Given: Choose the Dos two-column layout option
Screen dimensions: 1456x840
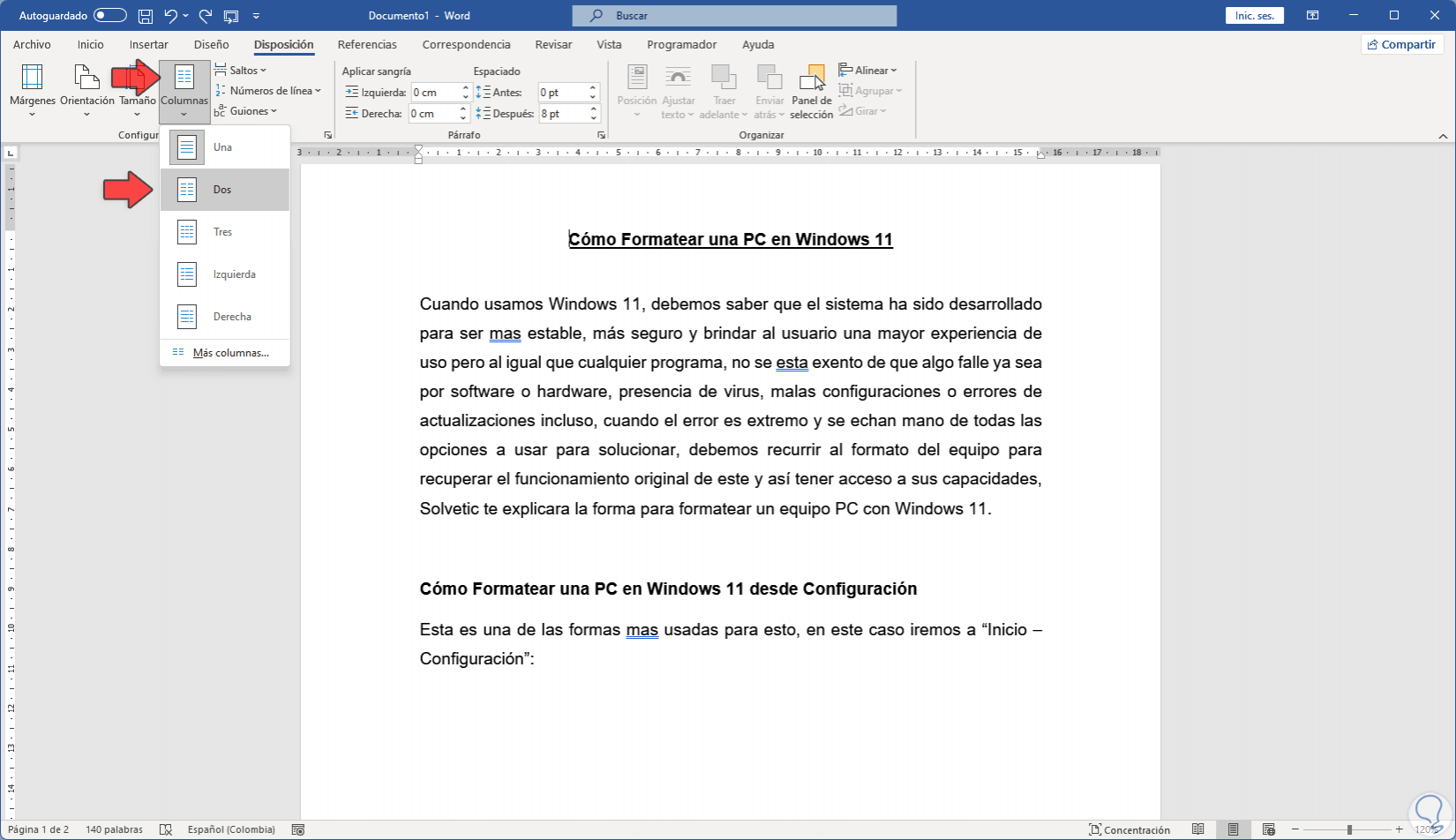Looking at the screenshot, I should [x=225, y=190].
